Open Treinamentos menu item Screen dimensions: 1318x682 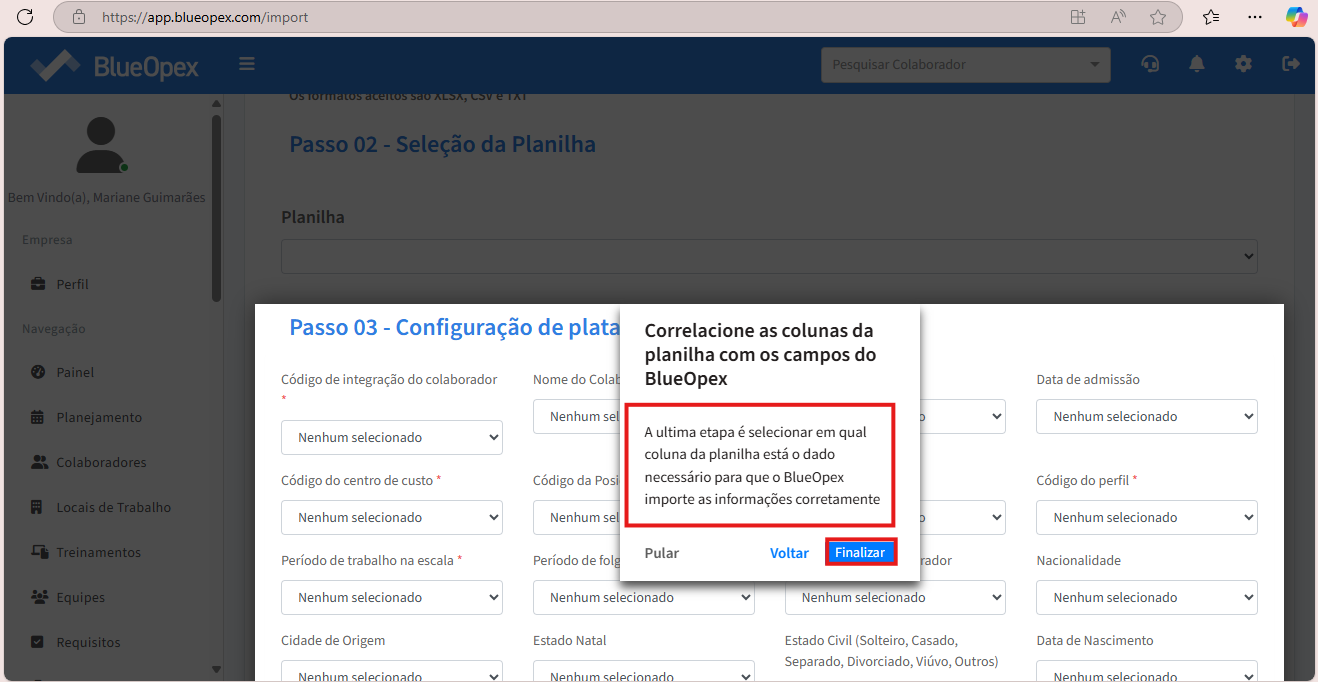[98, 552]
